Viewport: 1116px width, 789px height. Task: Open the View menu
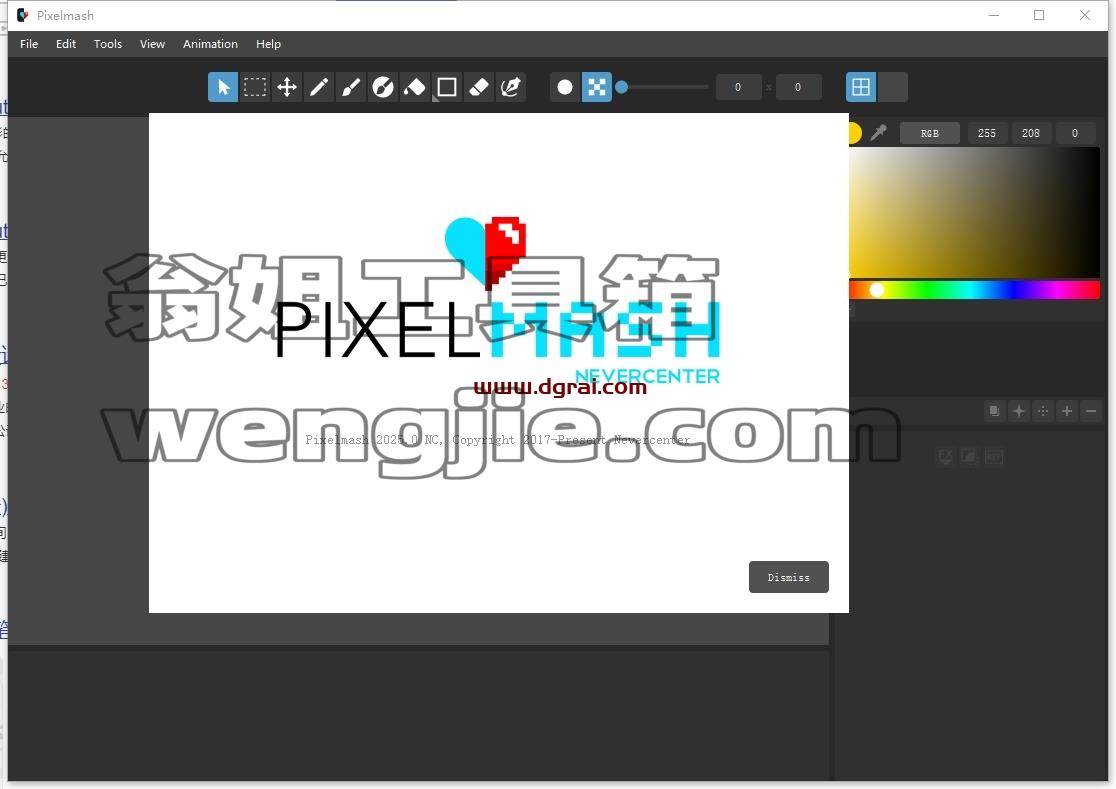coord(152,44)
